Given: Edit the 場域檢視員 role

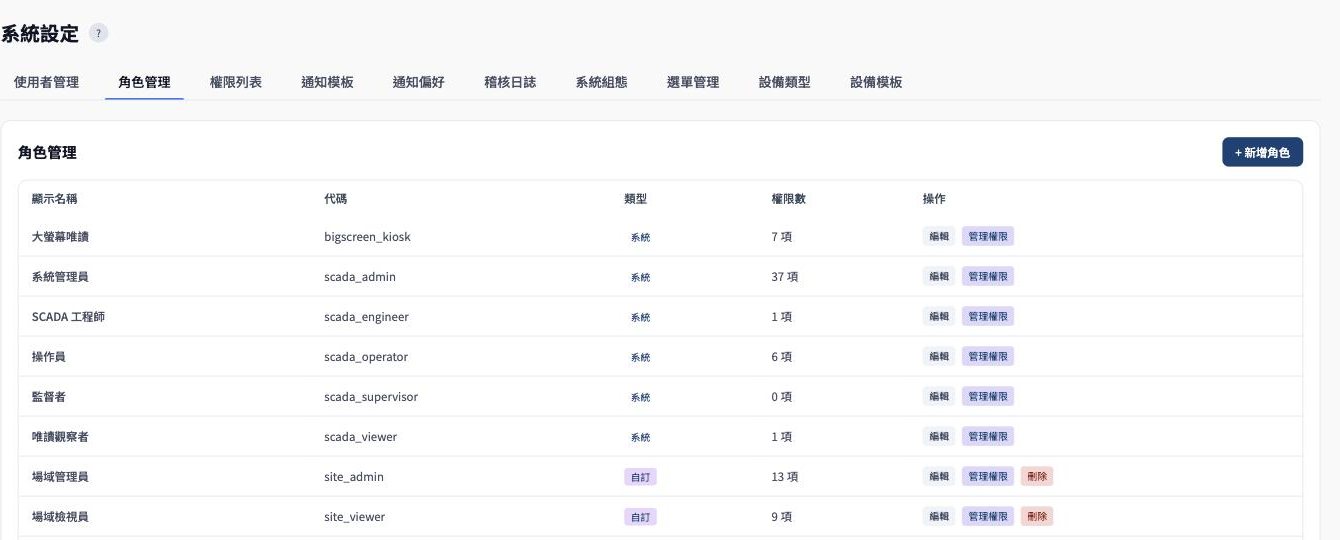Looking at the screenshot, I should coord(939,516).
